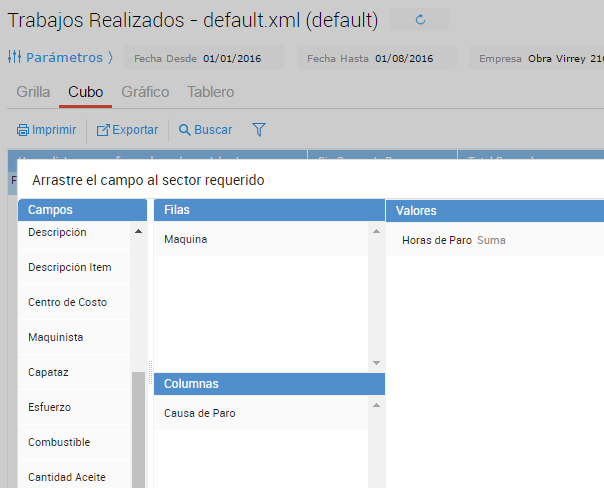Switch to the Grilla tab
The width and height of the screenshot is (604, 488).
[33, 92]
